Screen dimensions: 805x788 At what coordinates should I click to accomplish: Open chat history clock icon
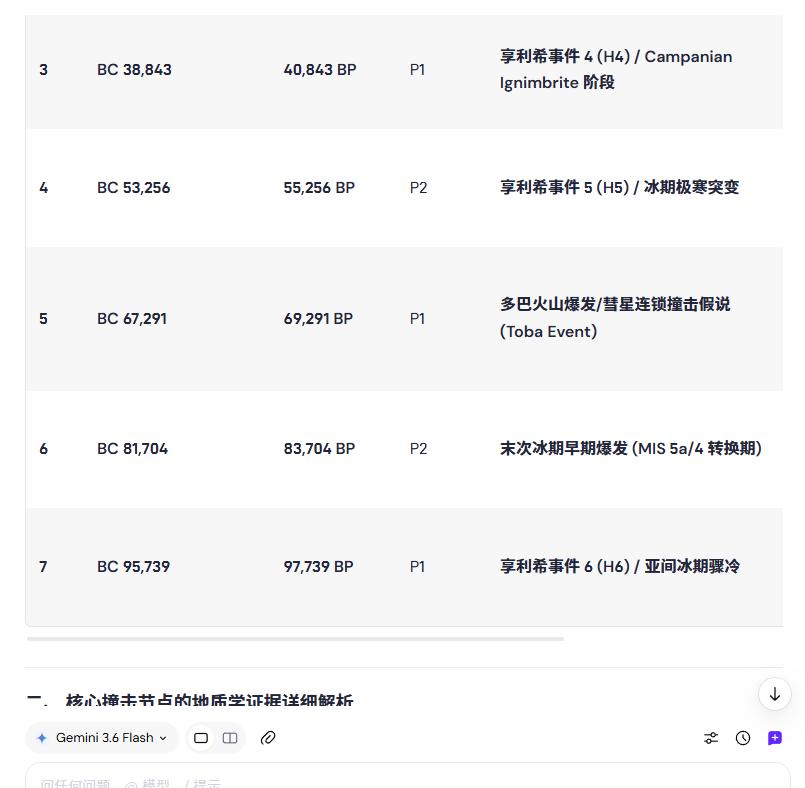742,738
